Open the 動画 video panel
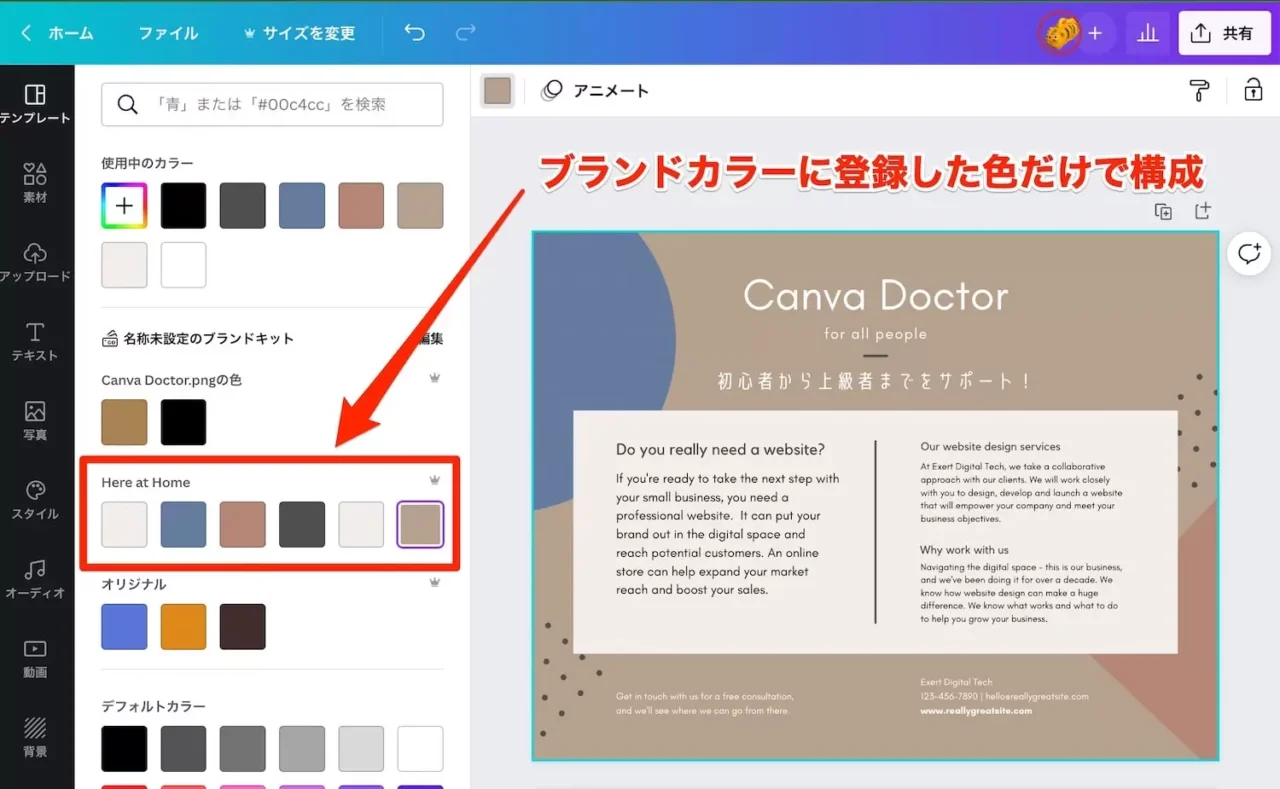This screenshot has height=789, width=1280. click(x=35, y=658)
